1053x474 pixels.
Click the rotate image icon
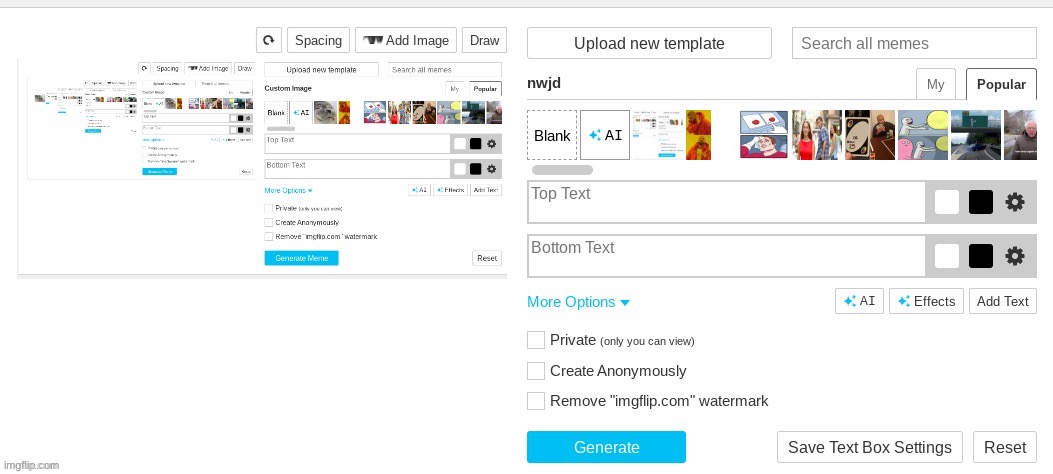pos(268,40)
